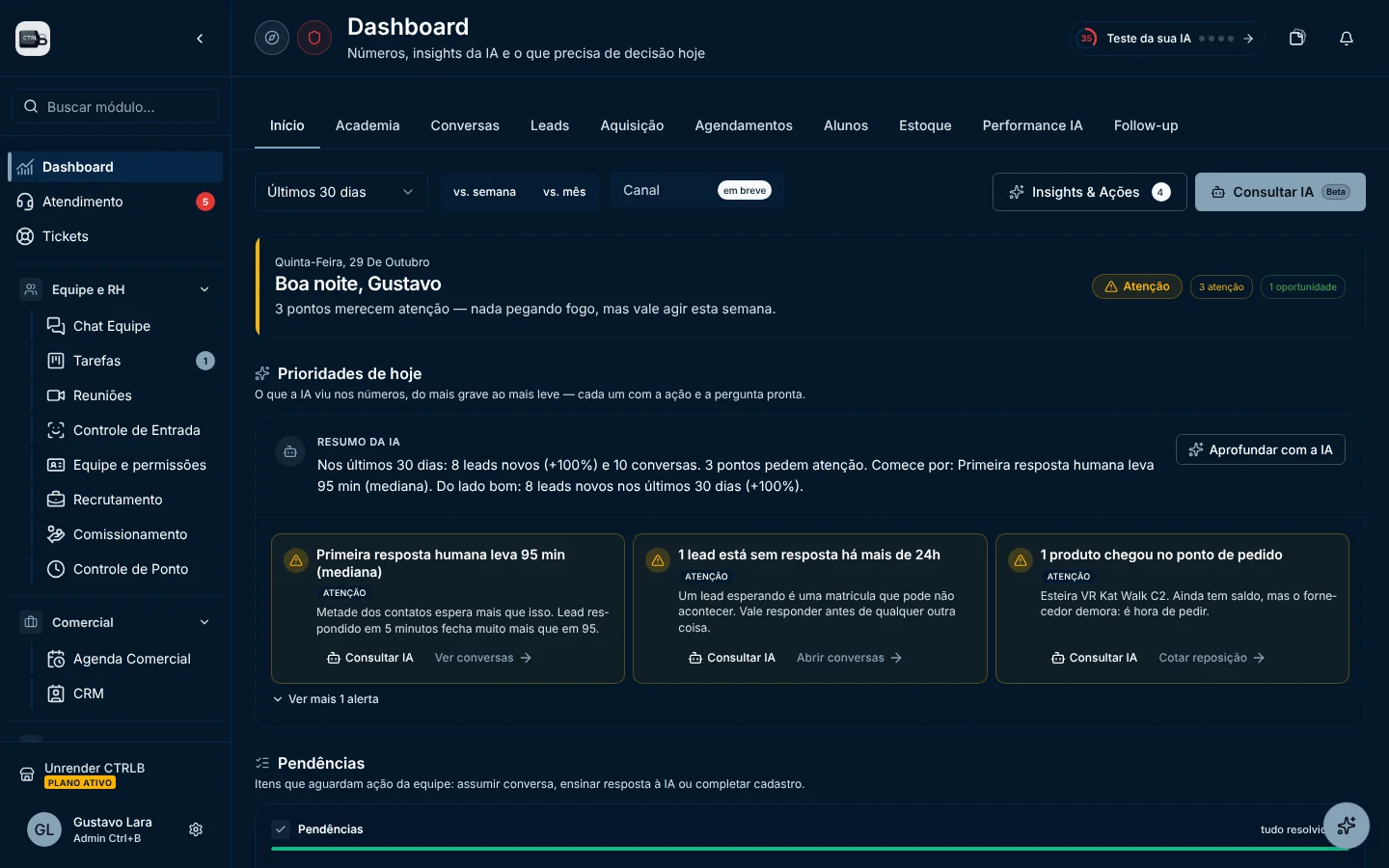Open CRM module

point(130,693)
